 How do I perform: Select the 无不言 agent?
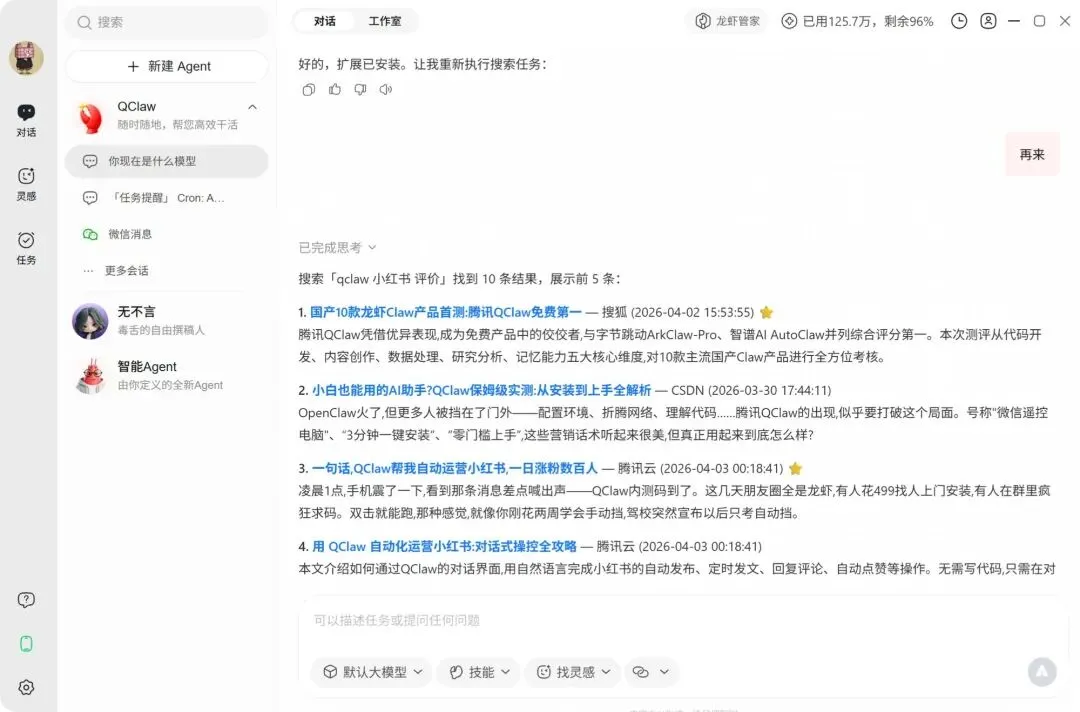coord(167,321)
